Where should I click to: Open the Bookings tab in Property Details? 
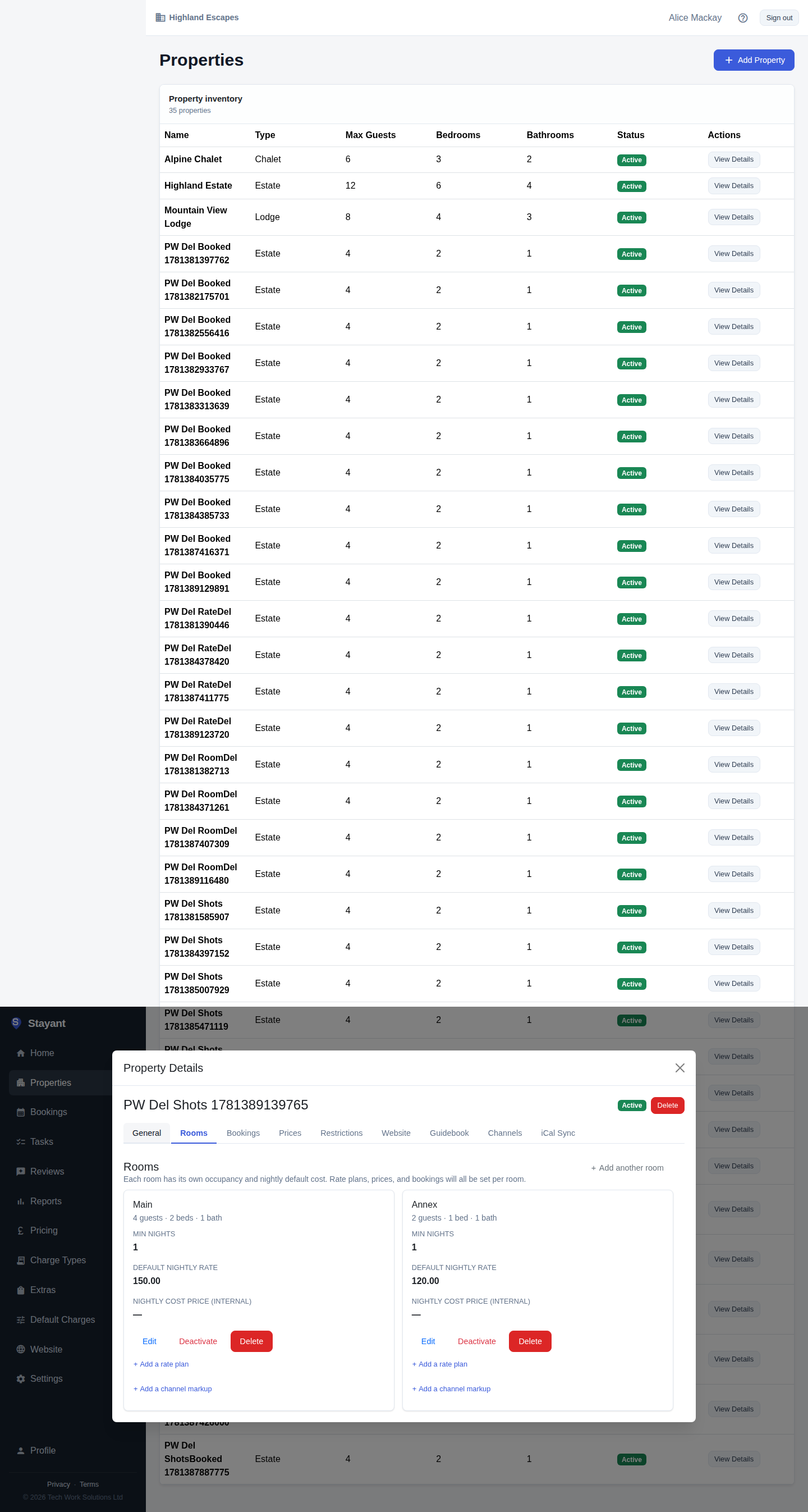[x=243, y=1133]
